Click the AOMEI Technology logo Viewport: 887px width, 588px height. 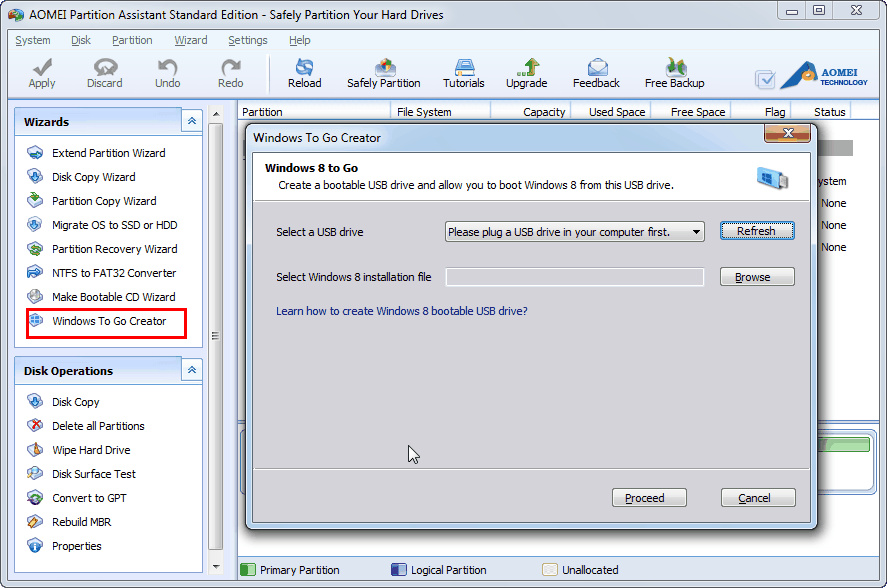(x=824, y=75)
